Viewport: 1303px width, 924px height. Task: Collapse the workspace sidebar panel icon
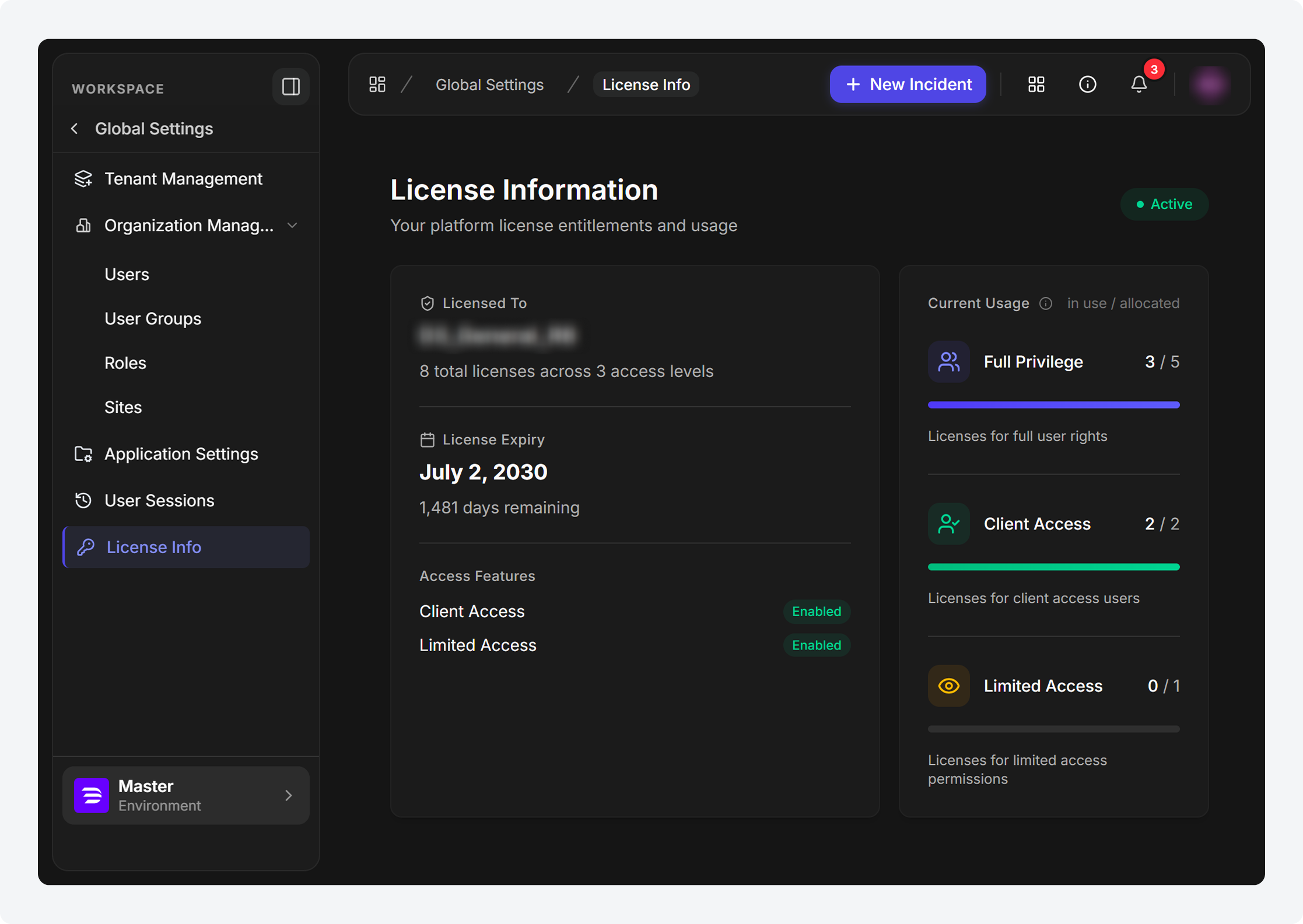coord(290,87)
